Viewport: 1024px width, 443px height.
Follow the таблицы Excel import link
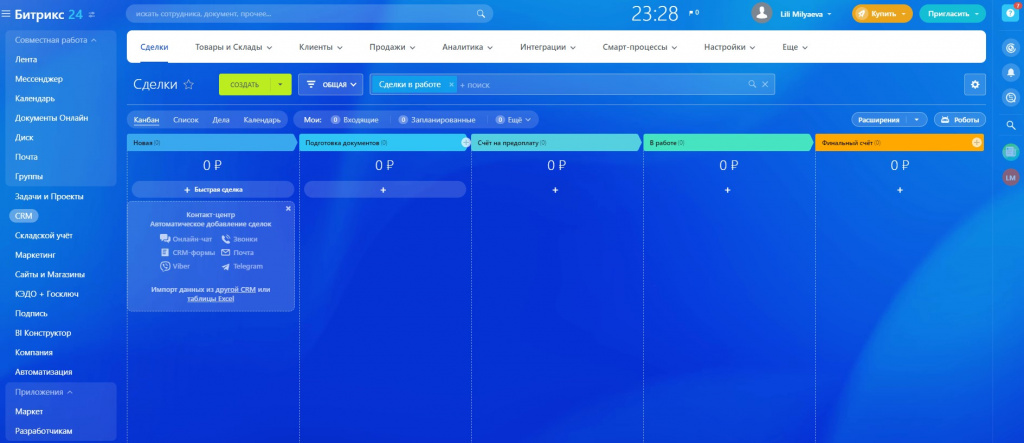210,299
